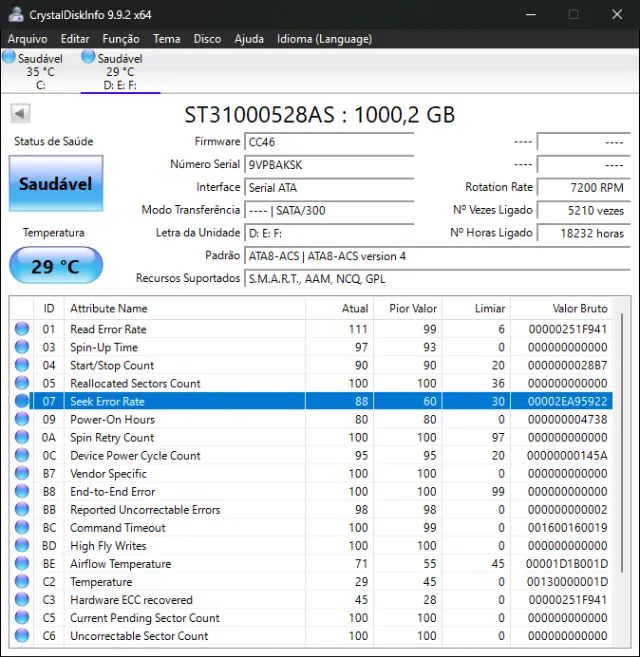
Task: Click the SMART attribute list vertical scrollbar
Action: pos(622,442)
